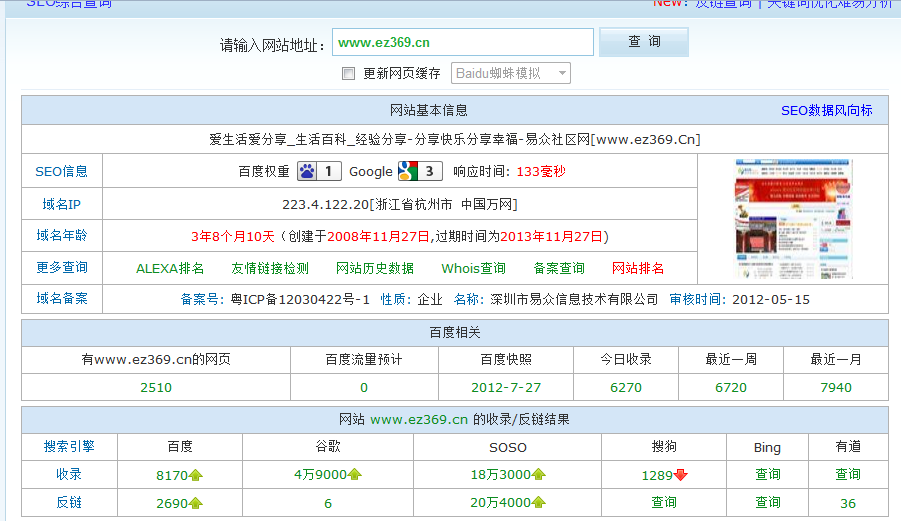Click the 友情链接检测 link
Viewport: 901px width, 521px height.
(270, 268)
